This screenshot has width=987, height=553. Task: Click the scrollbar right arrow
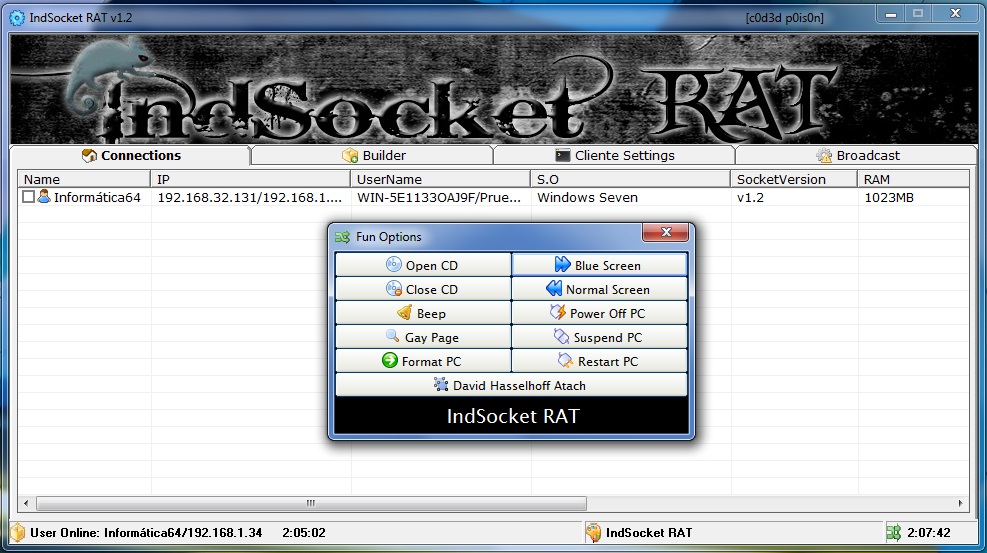coord(960,503)
